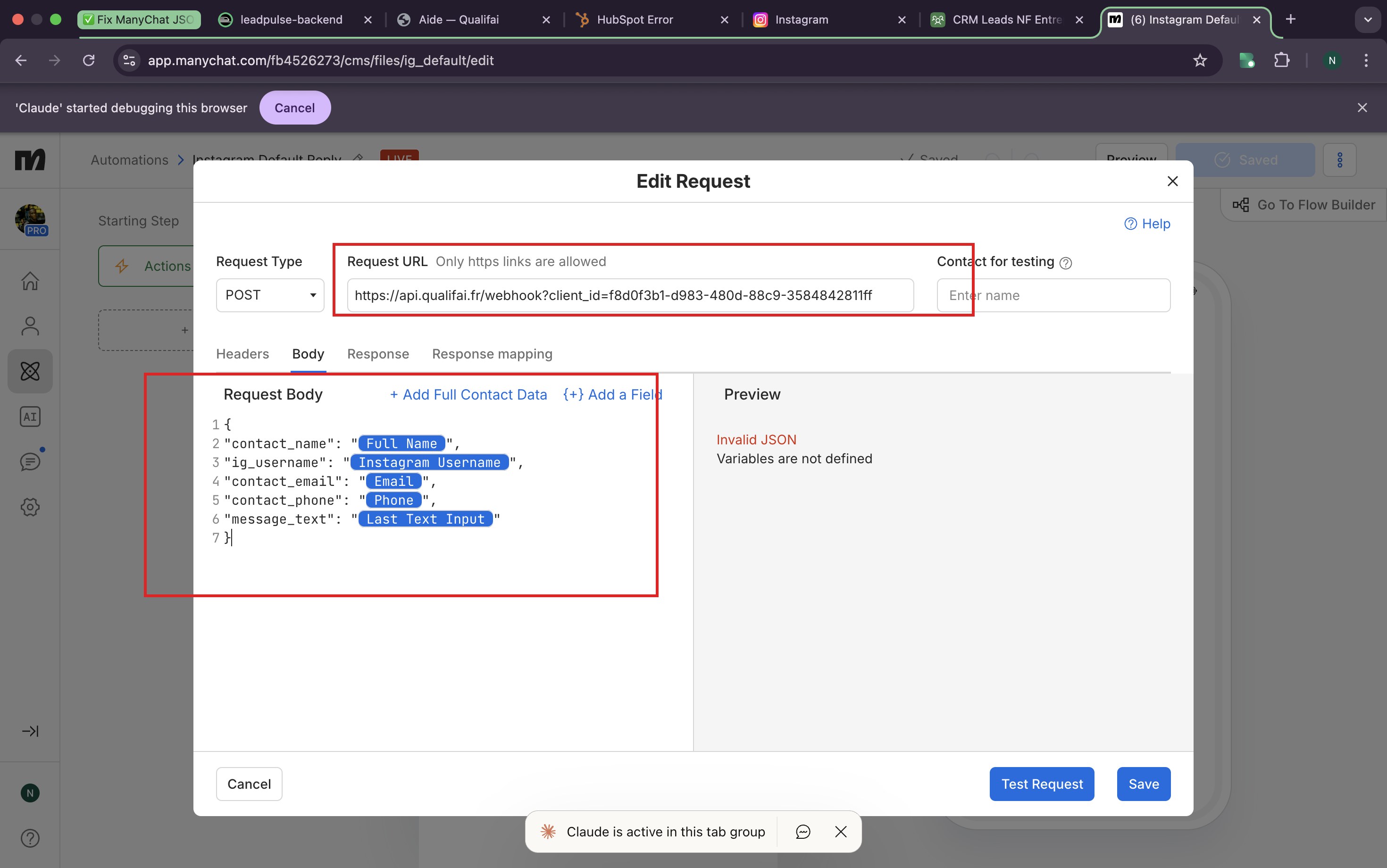Switch to the Instagram browser tab
Image resolution: width=1387 pixels, height=868 pixels.
coord(802,19)
